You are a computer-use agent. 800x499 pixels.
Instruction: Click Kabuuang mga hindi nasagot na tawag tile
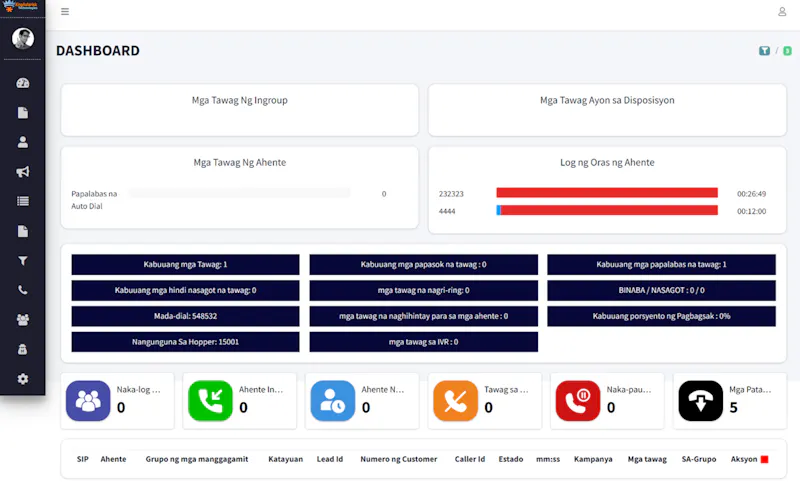(185, 290)
